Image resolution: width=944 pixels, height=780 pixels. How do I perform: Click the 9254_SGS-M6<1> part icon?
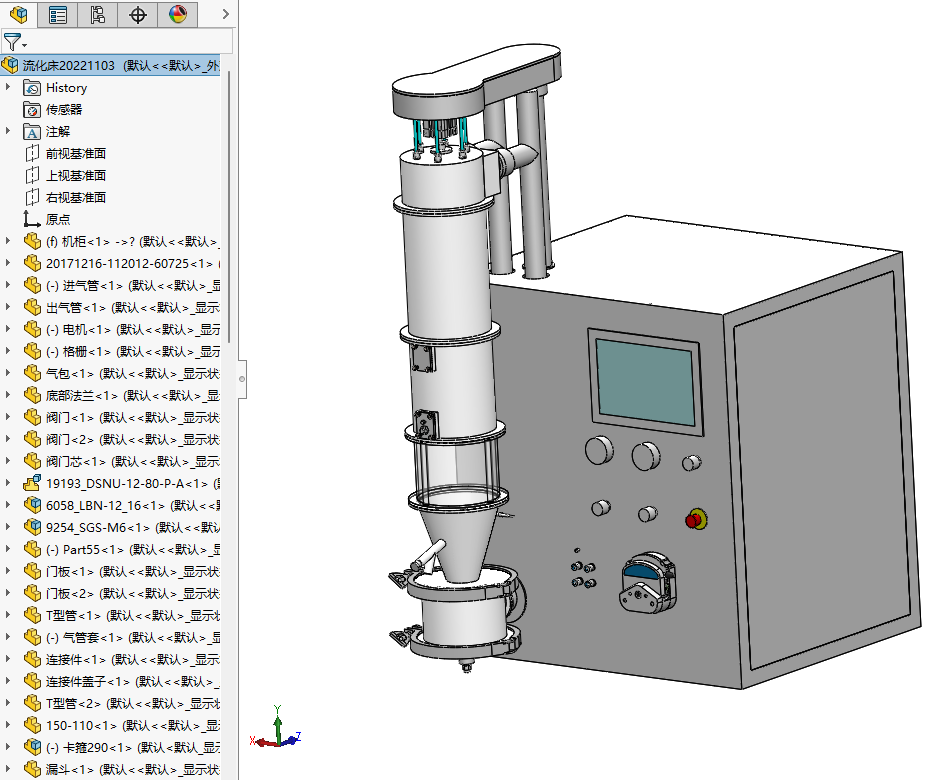[x=32, y=527]
